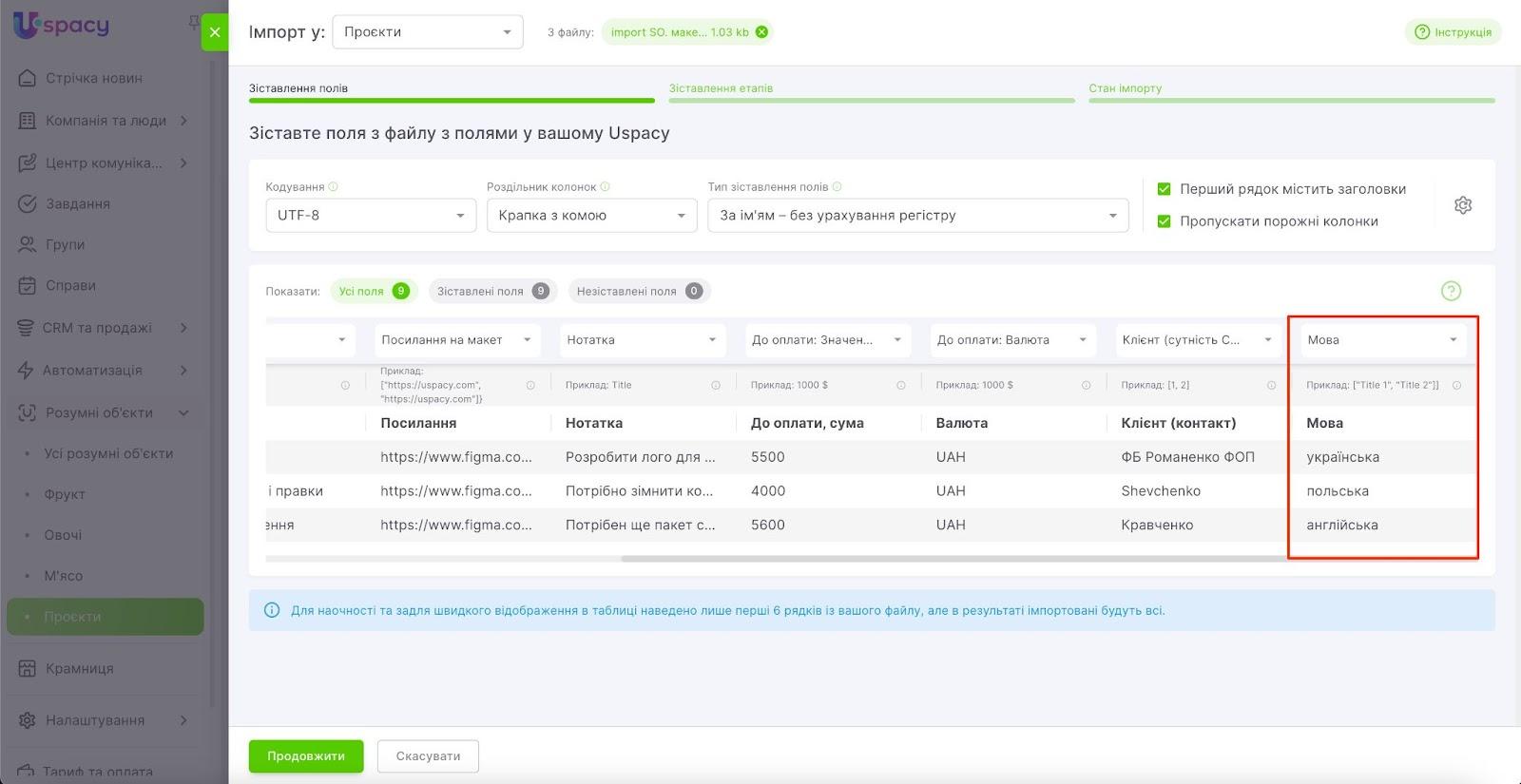Click the Uspacy logo

click(62, 26)
